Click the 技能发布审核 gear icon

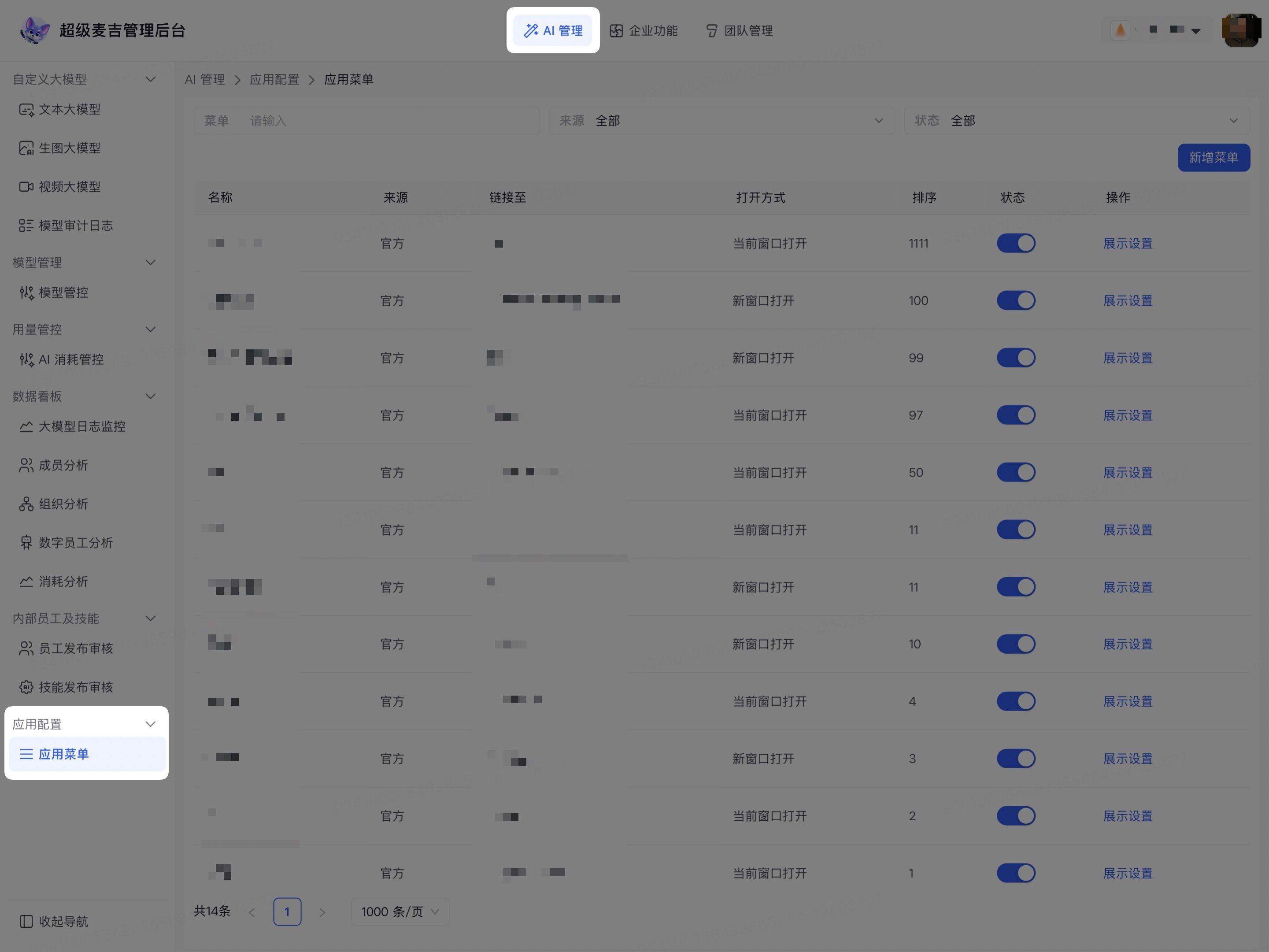(x=26, y=687)
